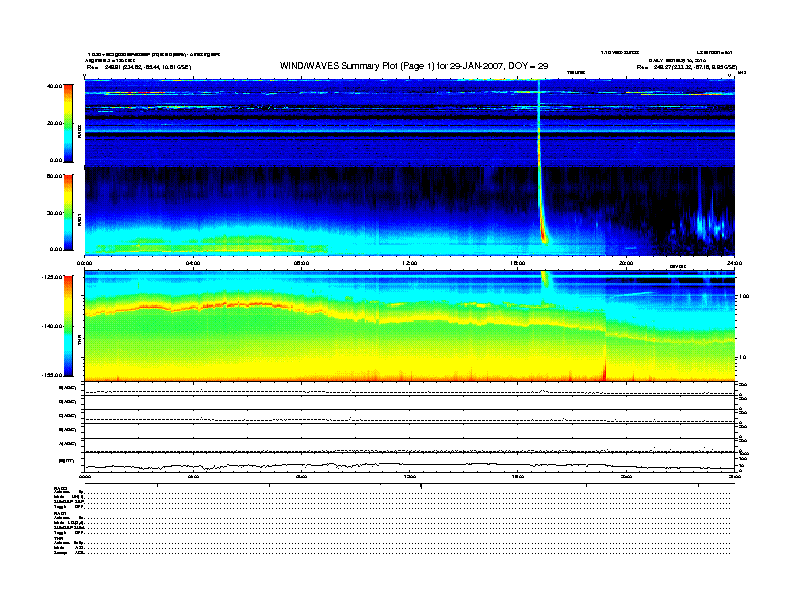
Task: Click the RAD1 color scale bar
Action: (69, 213)
